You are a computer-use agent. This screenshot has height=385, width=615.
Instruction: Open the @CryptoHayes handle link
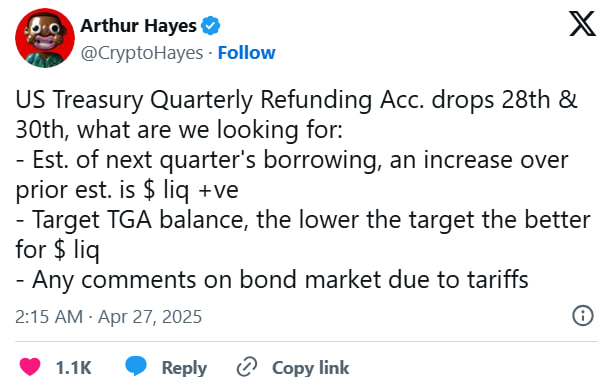(142, 53)
